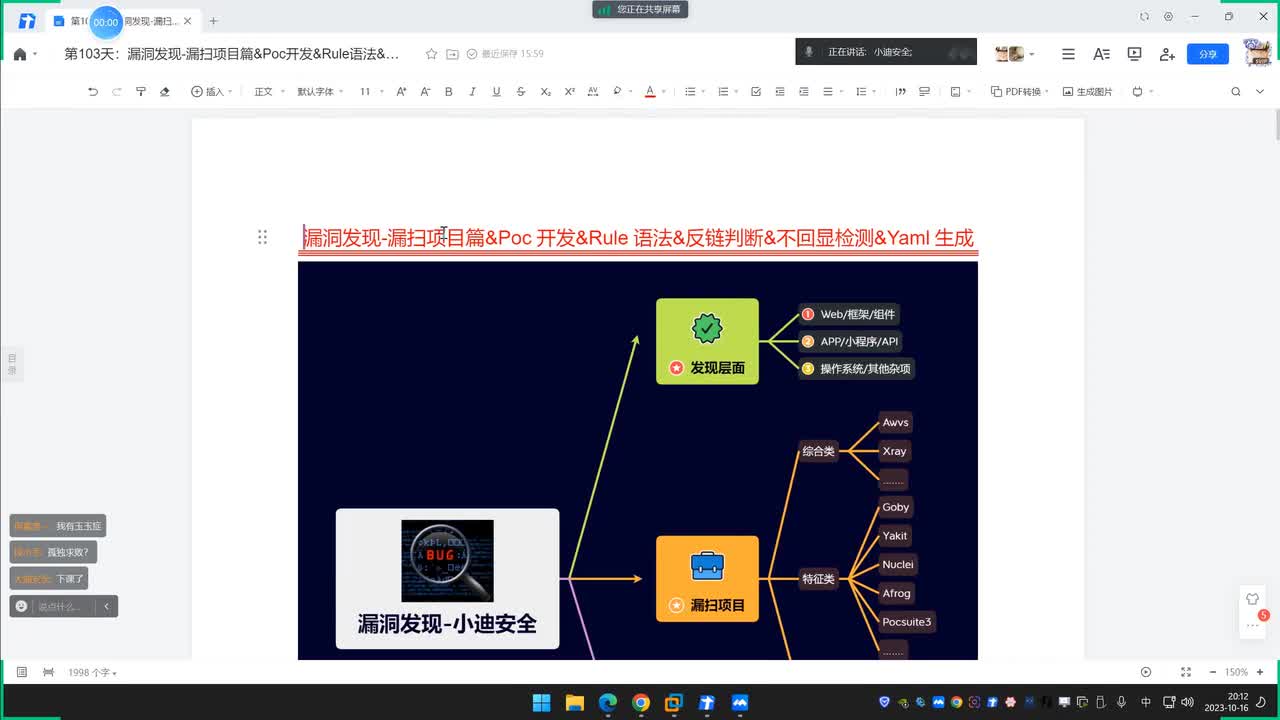Click the generate image button
Viewport: 1280px width, 720px height.
[1088, 91]
